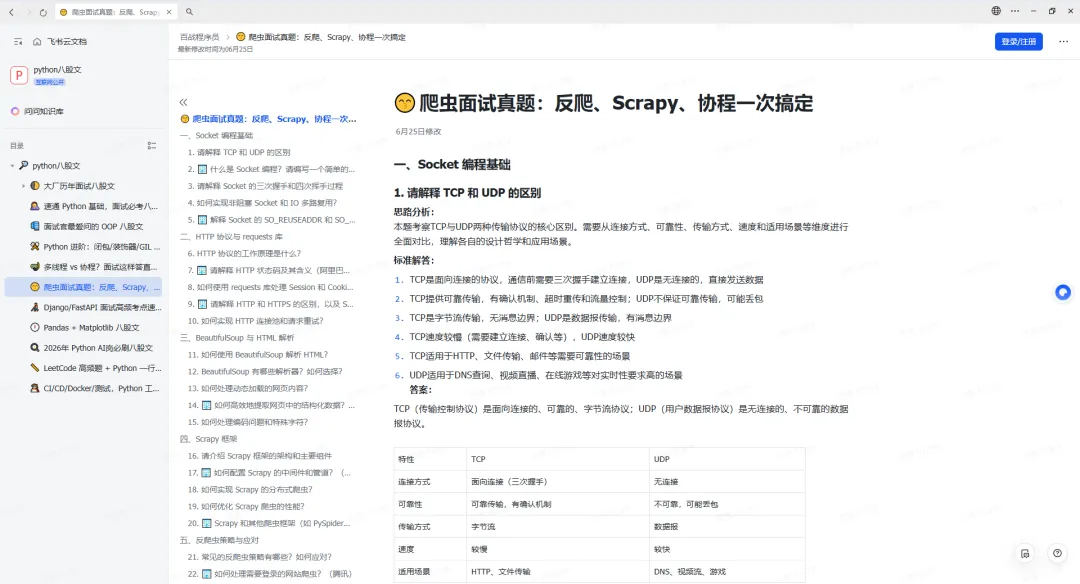Collapse the left sidebar with the fold icon

coord(18,42)
